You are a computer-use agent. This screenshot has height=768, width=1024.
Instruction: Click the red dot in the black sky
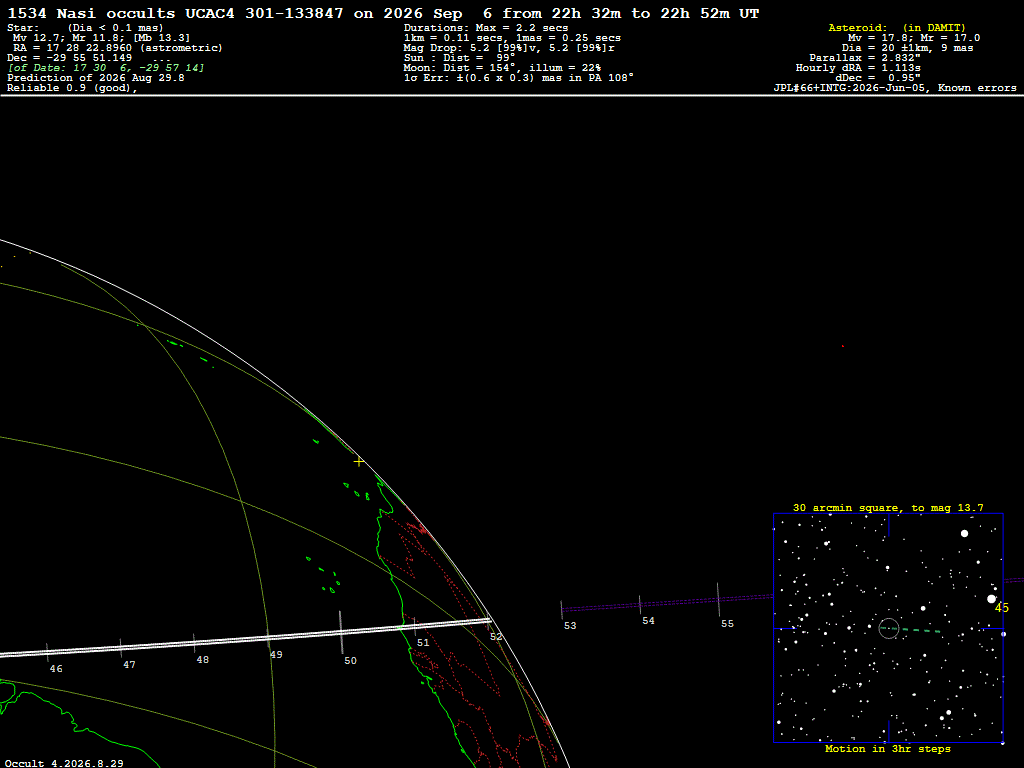[x=842, y=346]
